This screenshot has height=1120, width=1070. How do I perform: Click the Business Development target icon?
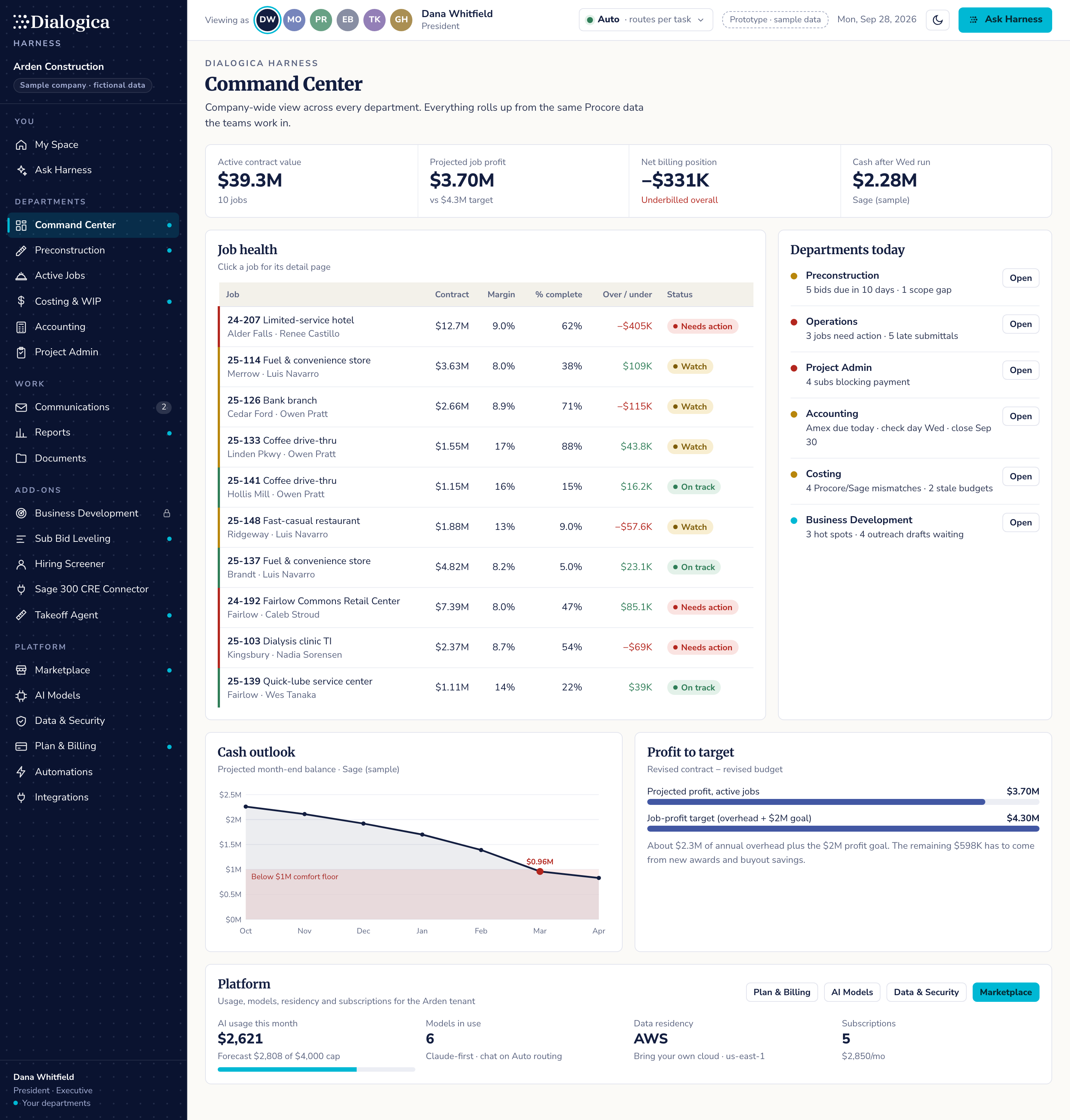pyautogui.click(x=21, y=514)
